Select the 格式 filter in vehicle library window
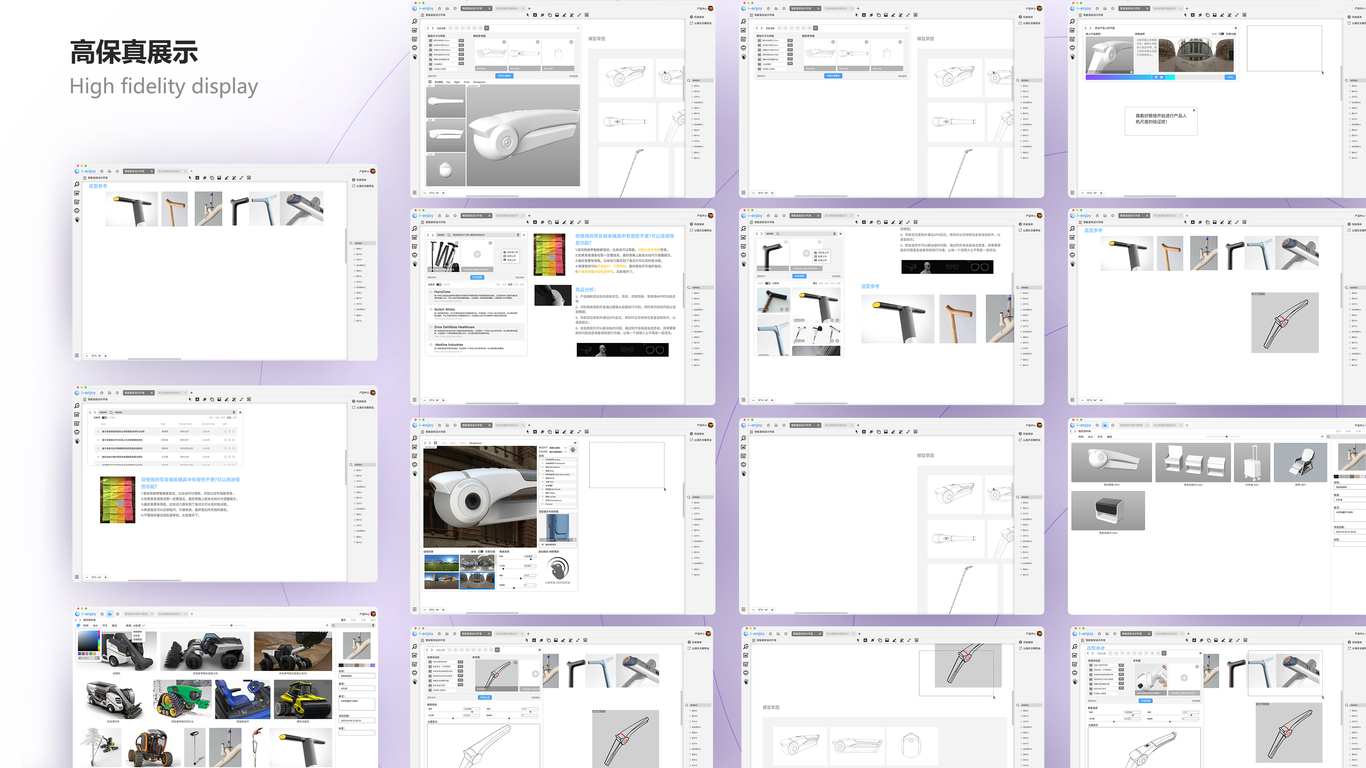Viewport: 1366px width, 768px height. (x=114, y=626)
